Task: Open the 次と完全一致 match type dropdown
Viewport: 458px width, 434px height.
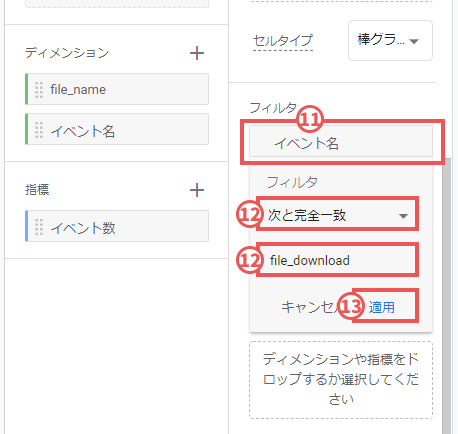Action: (337, 215)
